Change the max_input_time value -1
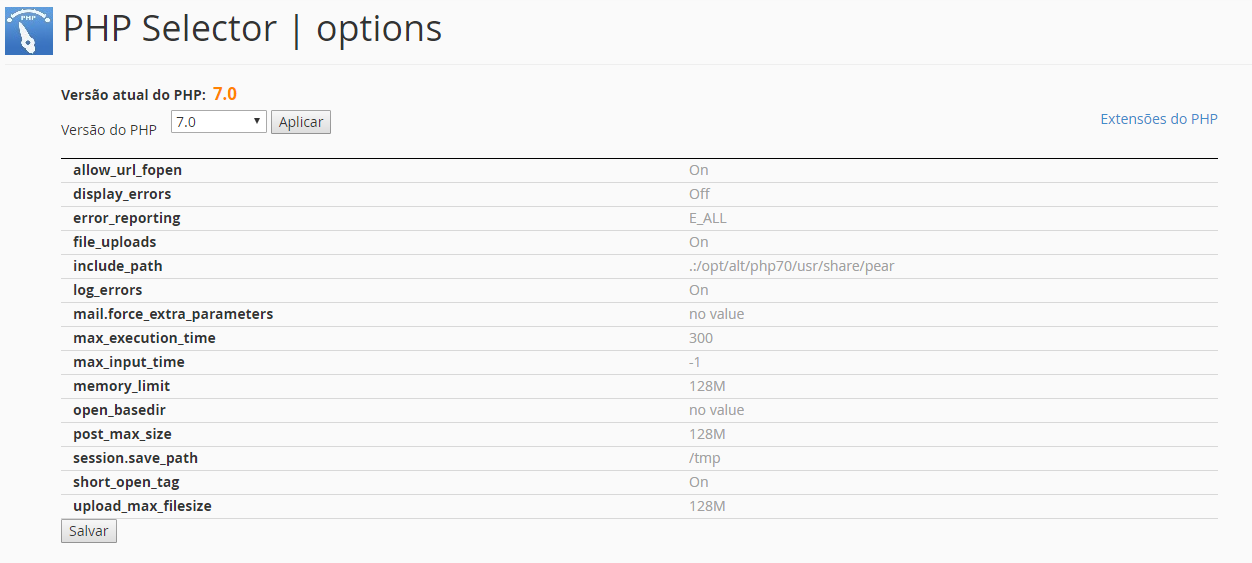This screenshot has height=563, width=1252. click(694, 362)
